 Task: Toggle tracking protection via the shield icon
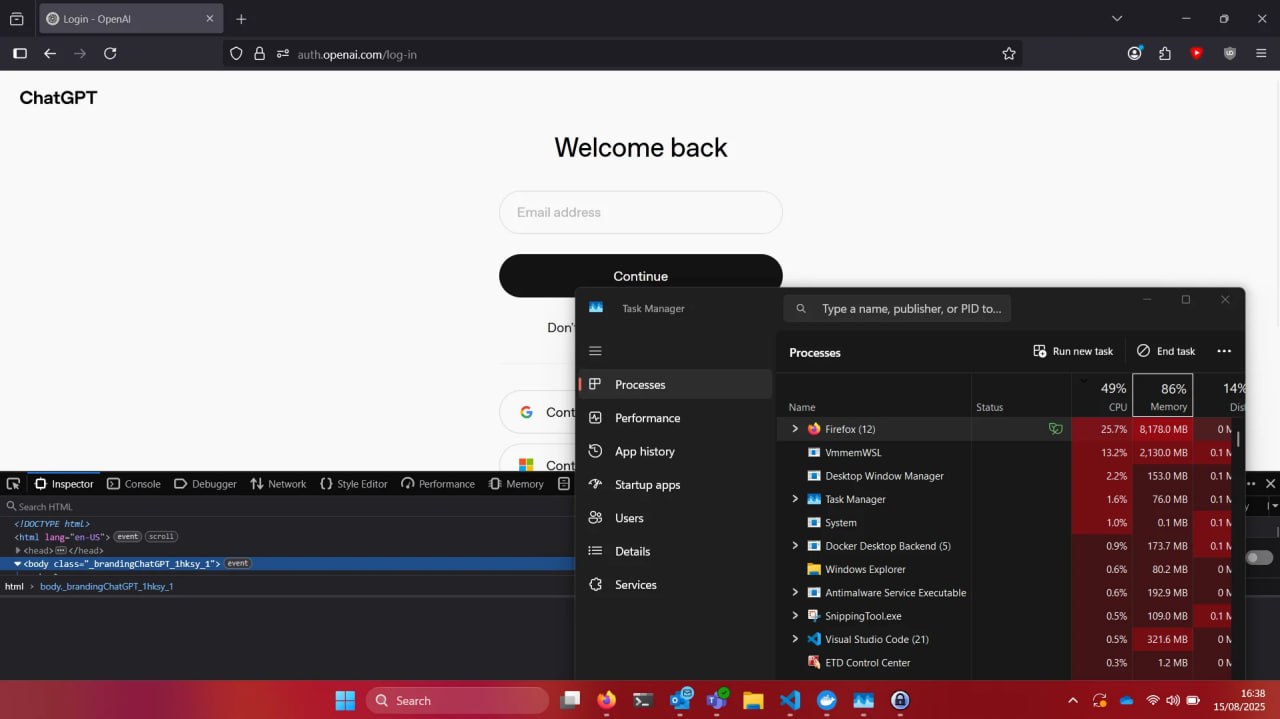236,54
